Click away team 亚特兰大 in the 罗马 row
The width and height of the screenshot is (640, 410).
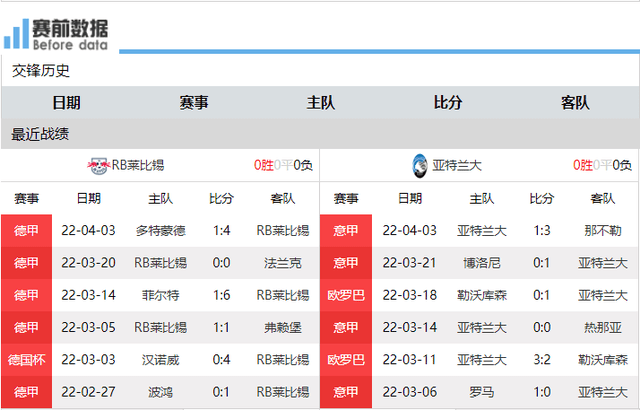(x=603, y=392)
